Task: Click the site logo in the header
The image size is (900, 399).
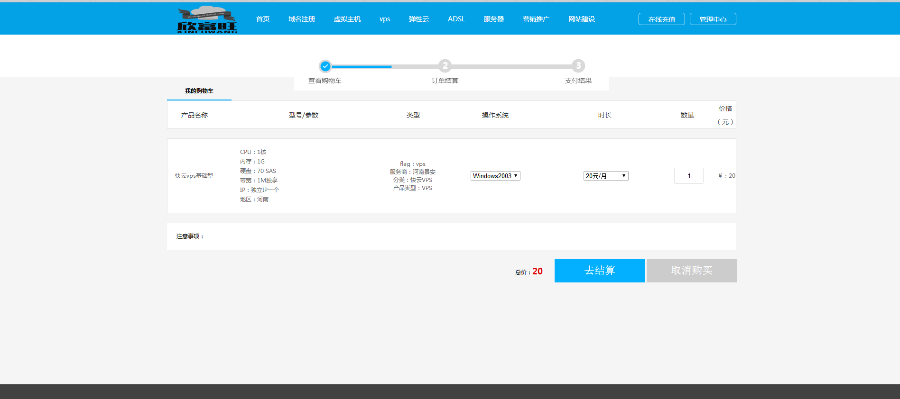Action: click(207, 20)
